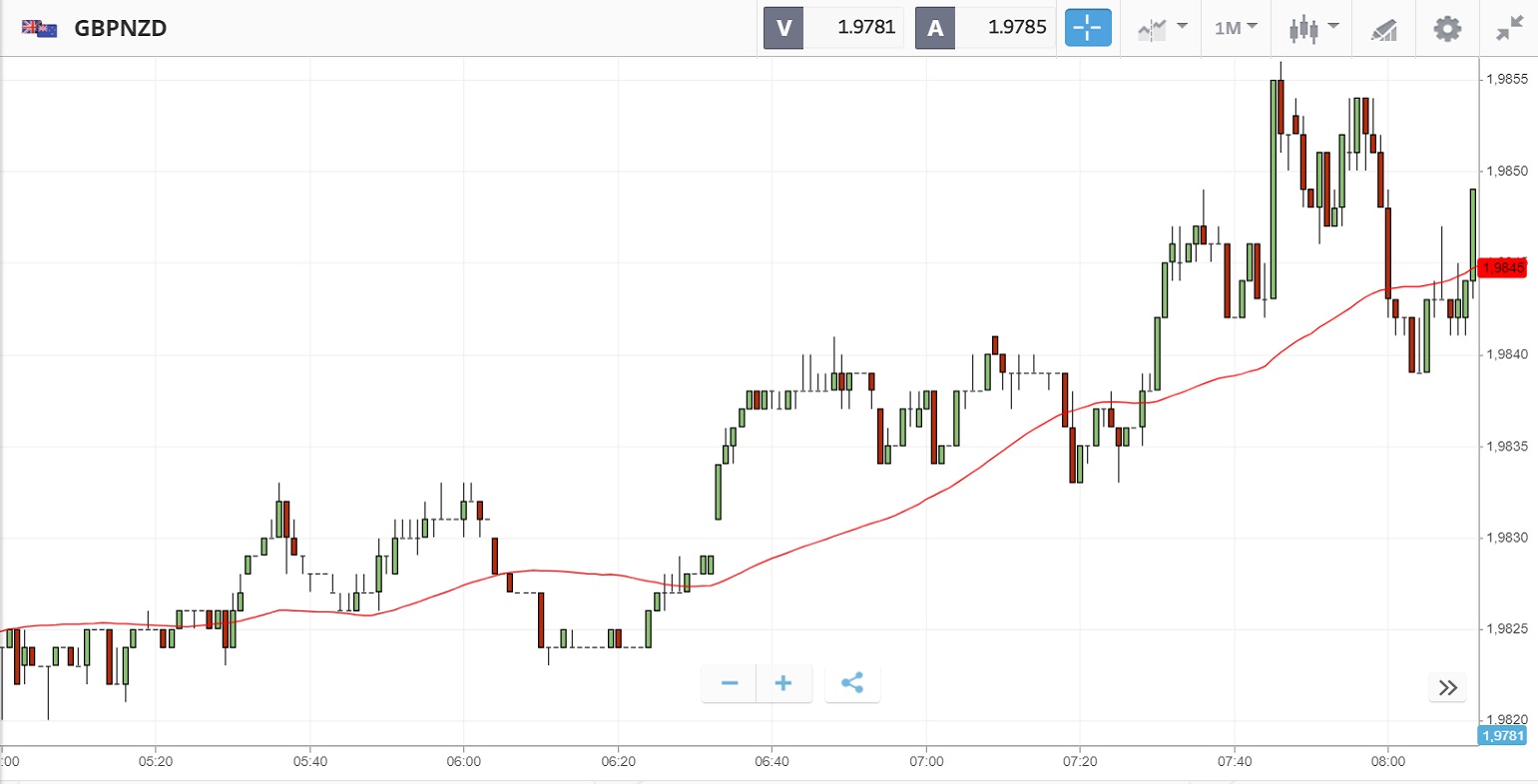Open the candlestick chart type dropdown
This screenshot has height=784, width=1538.
pyautogui.click(x=1312, y=28)
